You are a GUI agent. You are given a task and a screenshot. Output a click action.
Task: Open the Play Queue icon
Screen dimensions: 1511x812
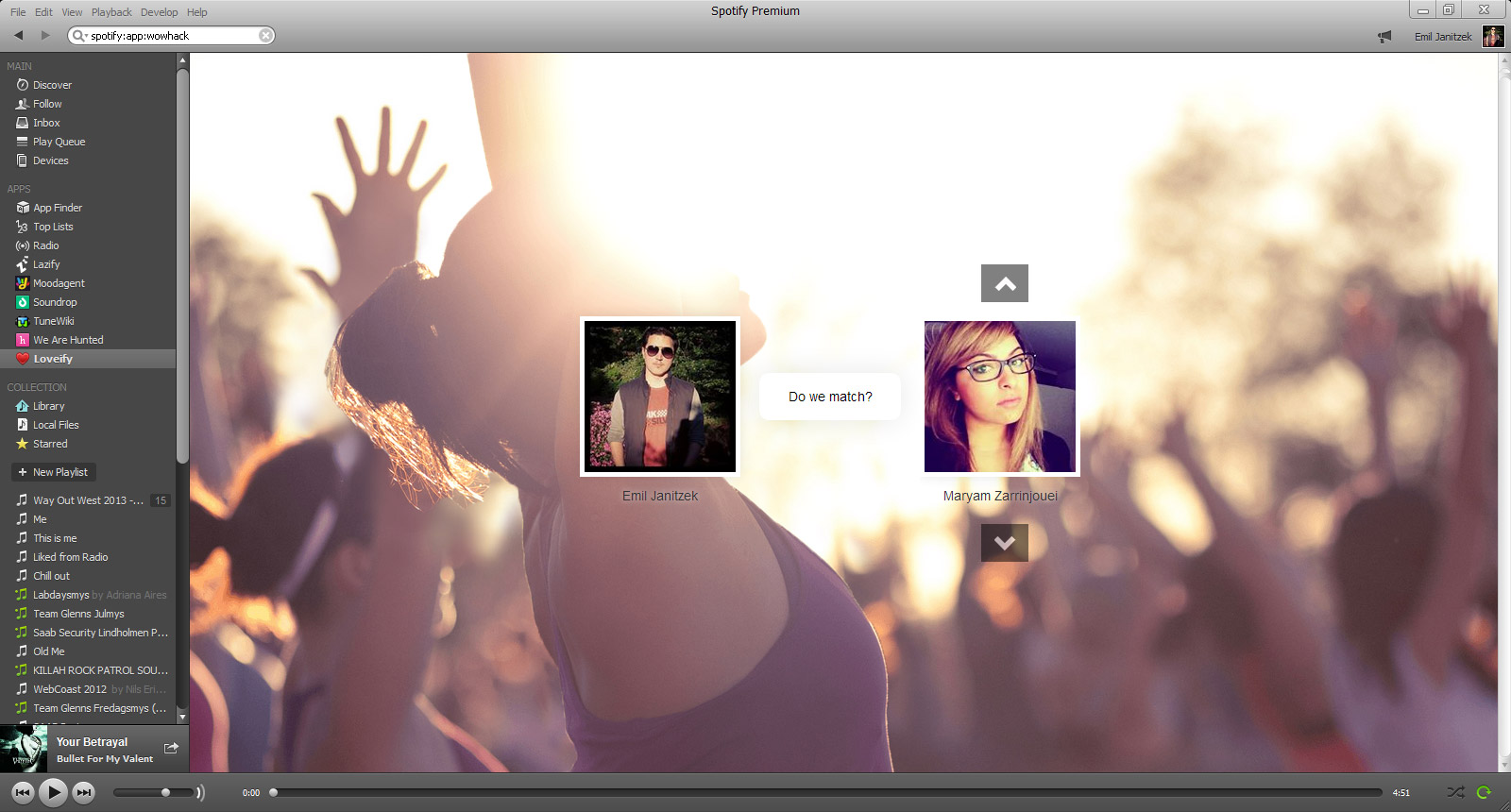[23, 142]
